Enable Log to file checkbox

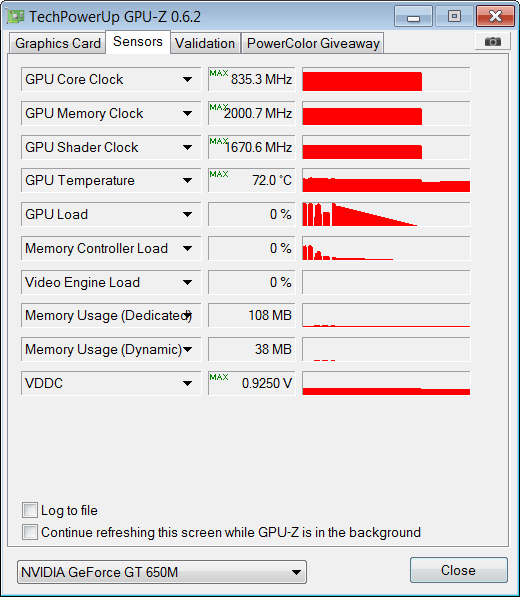(30, 510)
